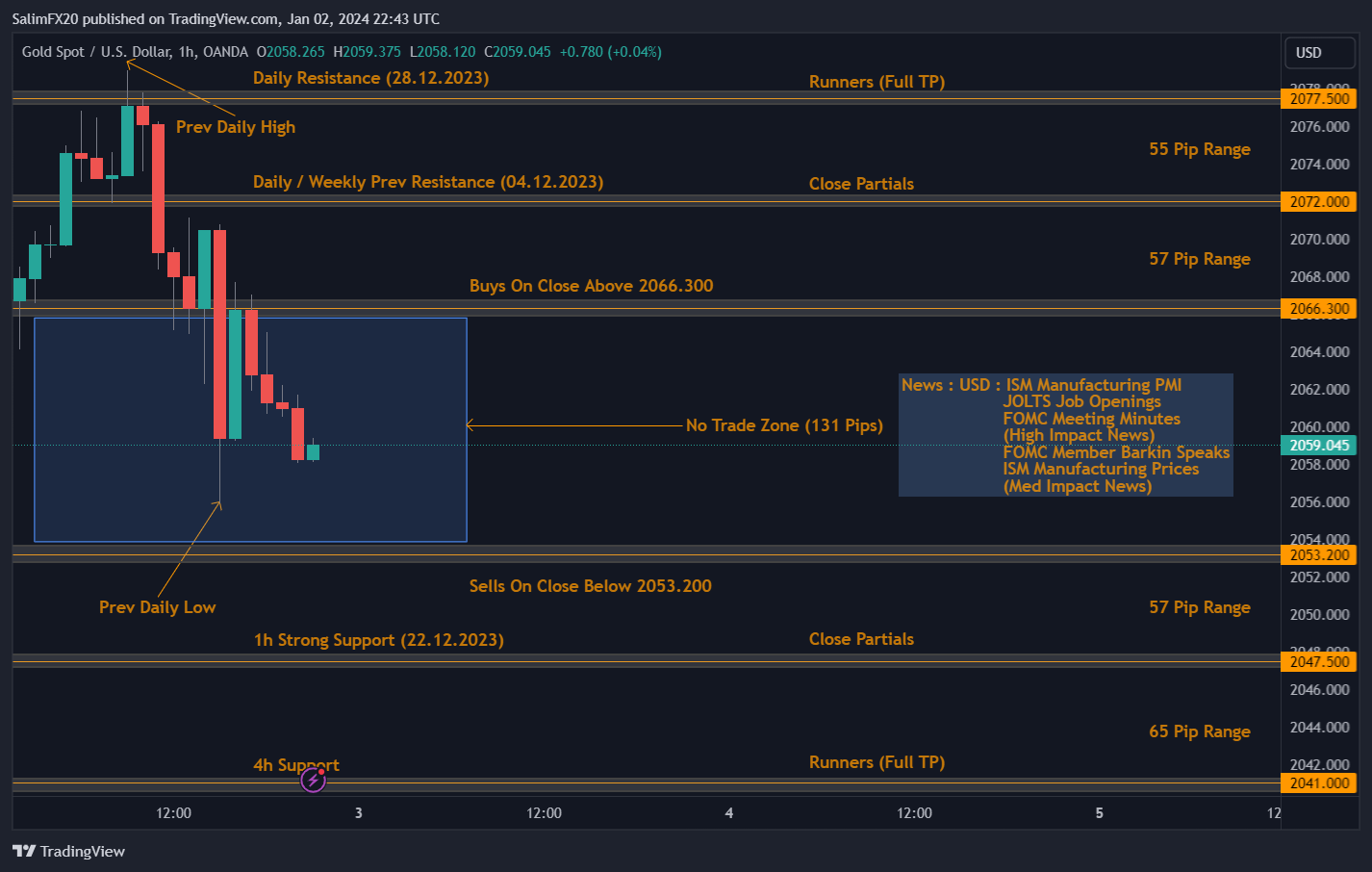Click the 3 date label on time axis
This screenshot has height=872, width=1372.
[x=358, y=812]
